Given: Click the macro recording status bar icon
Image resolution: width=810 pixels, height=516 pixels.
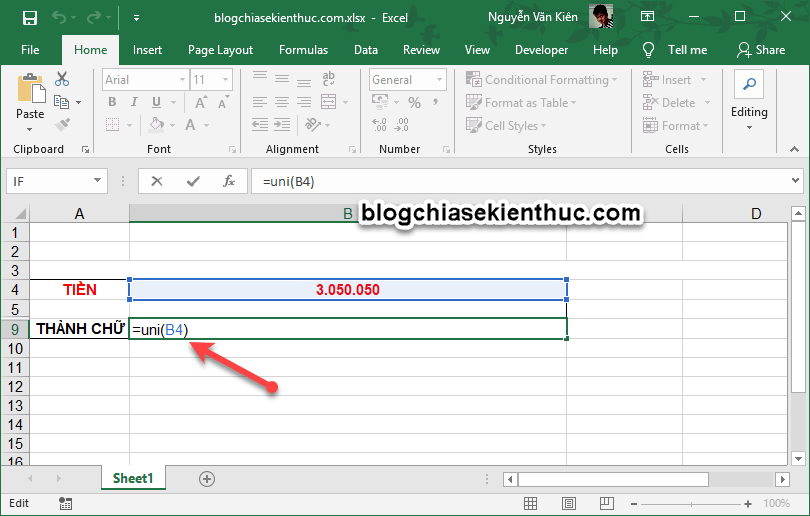Looking at the screenshot, I should pos(66,504).
